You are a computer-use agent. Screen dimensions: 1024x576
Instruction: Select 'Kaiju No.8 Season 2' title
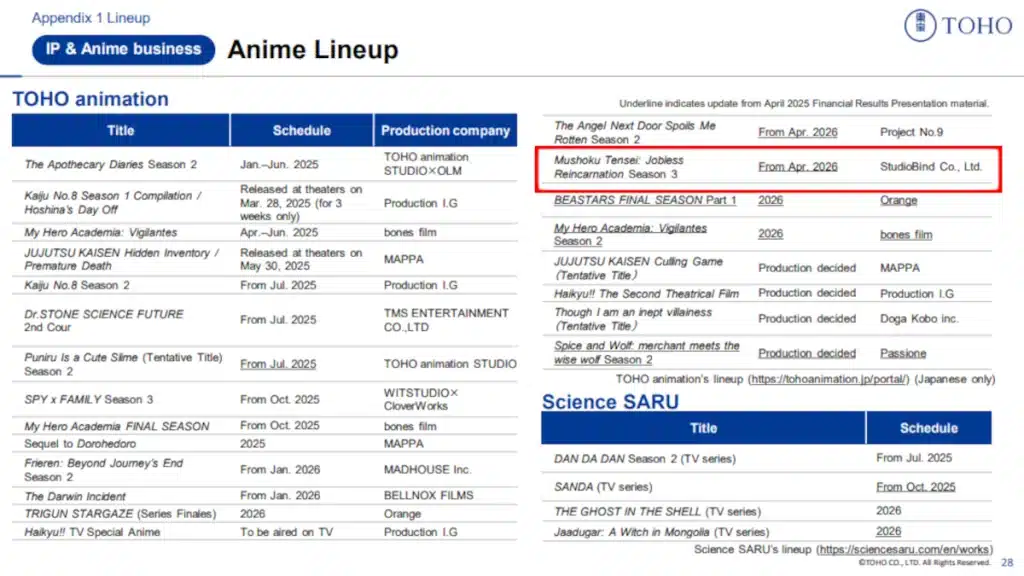pos(77,285)
